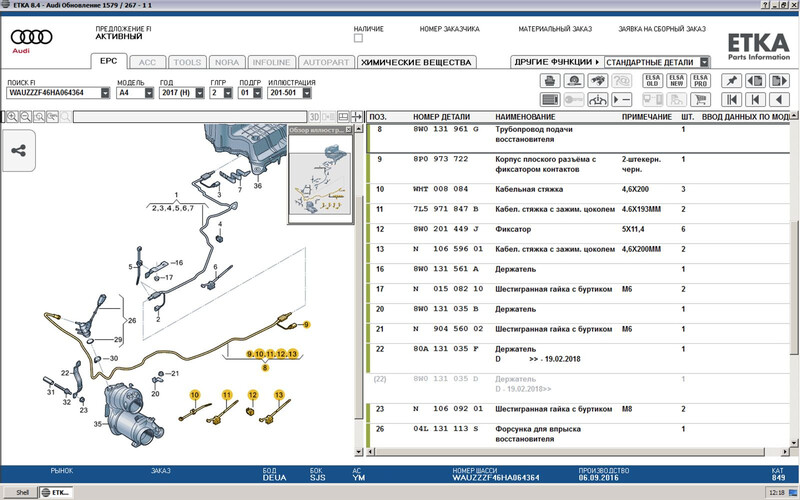Click the list panel icon below the printer
Image resolution: width=800 pixels, height=500 pixels.
pyautogui.click(x=550, y=99)
